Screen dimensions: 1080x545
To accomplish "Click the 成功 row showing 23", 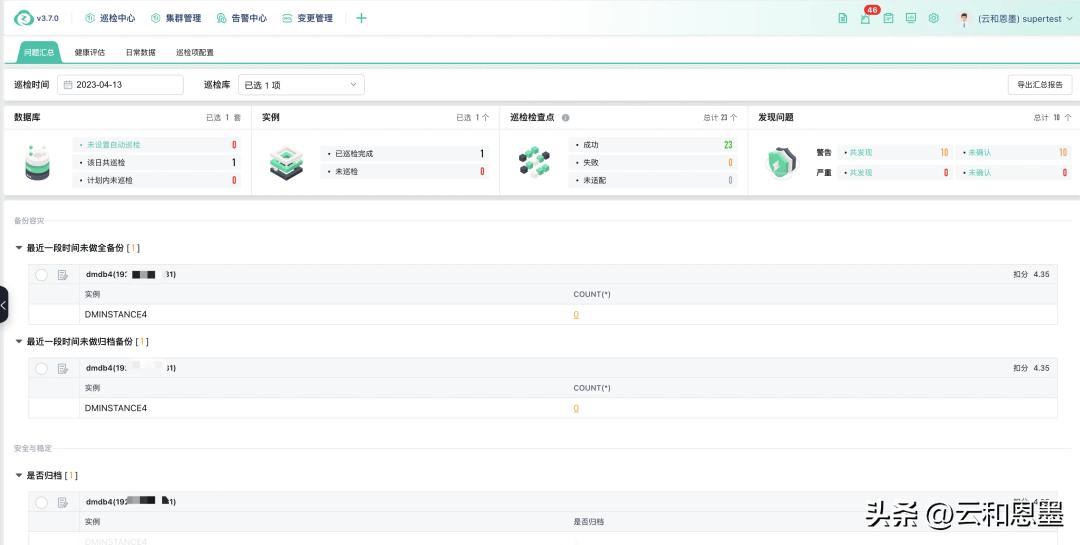I will pos(652,145).
